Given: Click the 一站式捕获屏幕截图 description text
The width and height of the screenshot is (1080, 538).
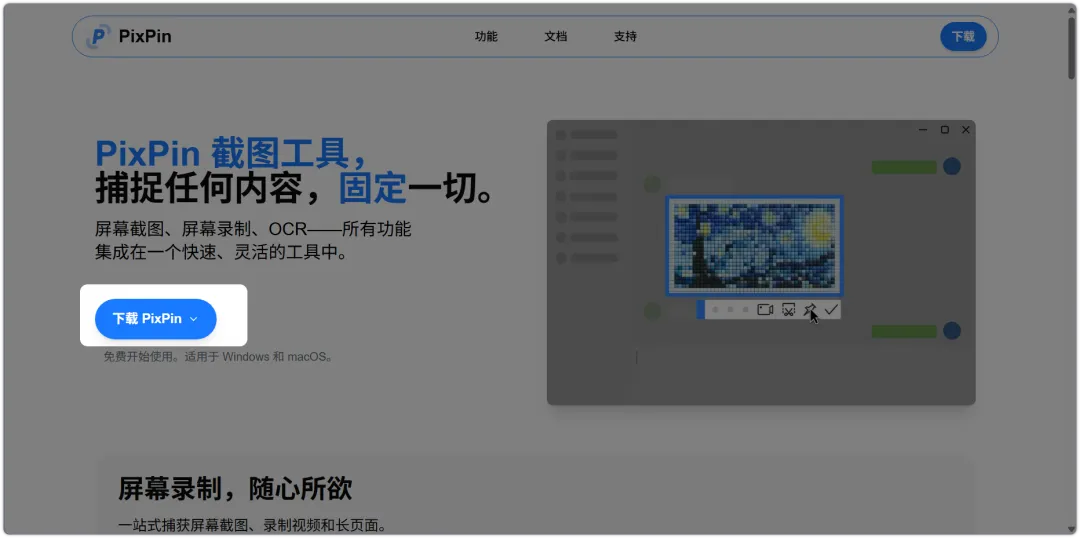Looking at the screenshot, I should 252,525.
